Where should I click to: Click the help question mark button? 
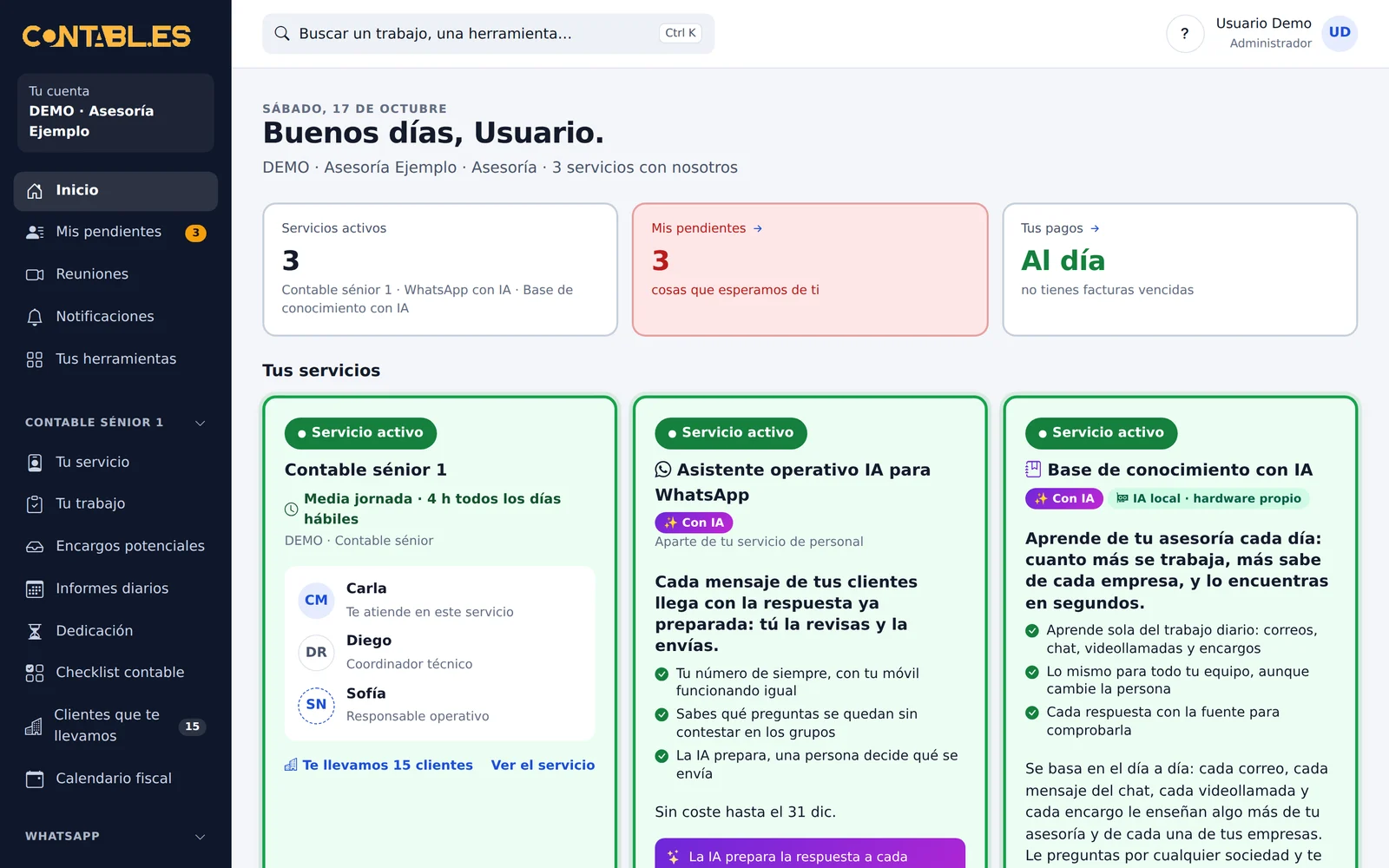[x=1185, y=34]
